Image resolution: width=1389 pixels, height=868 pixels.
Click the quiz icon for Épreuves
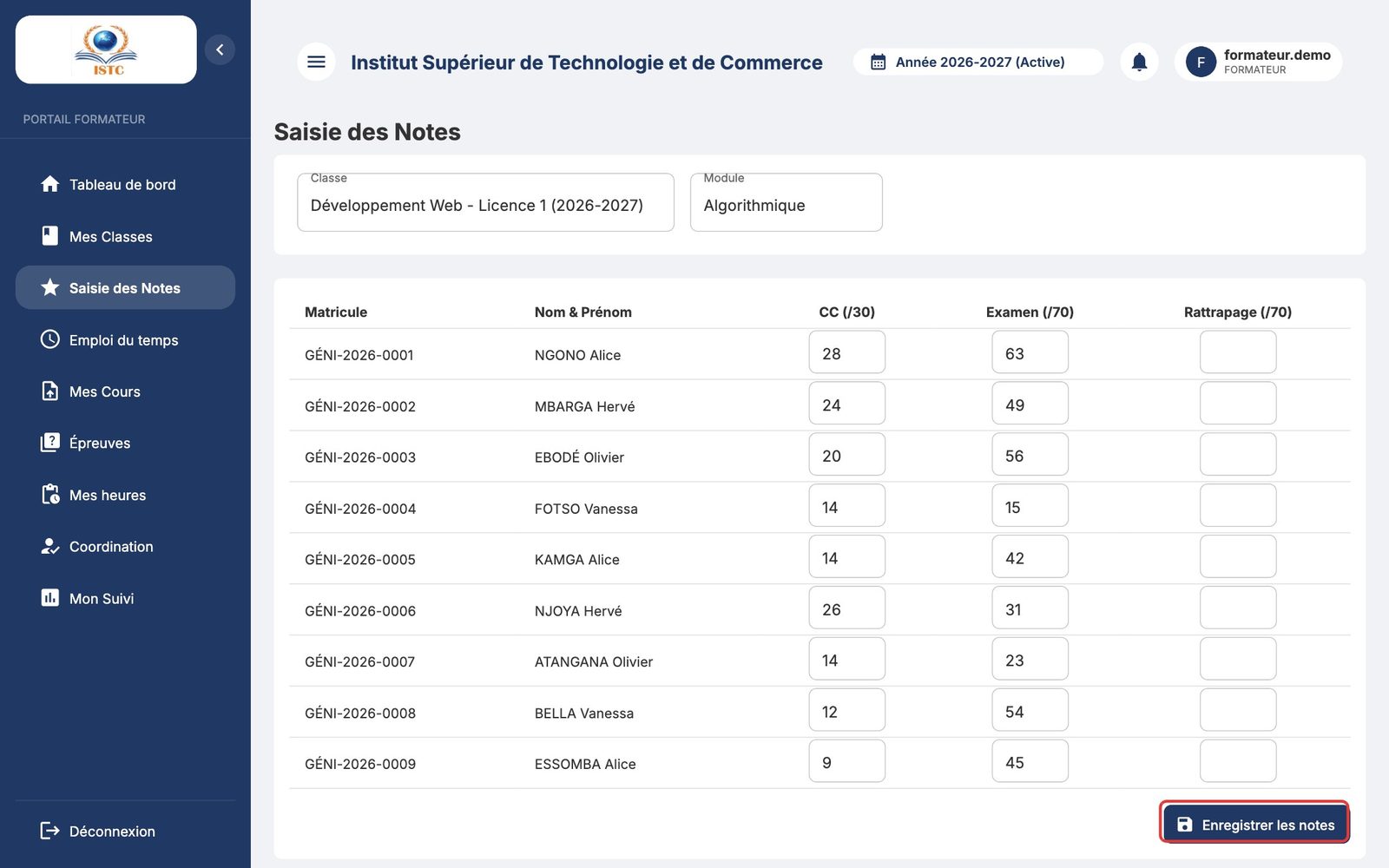tap(50, 443)
